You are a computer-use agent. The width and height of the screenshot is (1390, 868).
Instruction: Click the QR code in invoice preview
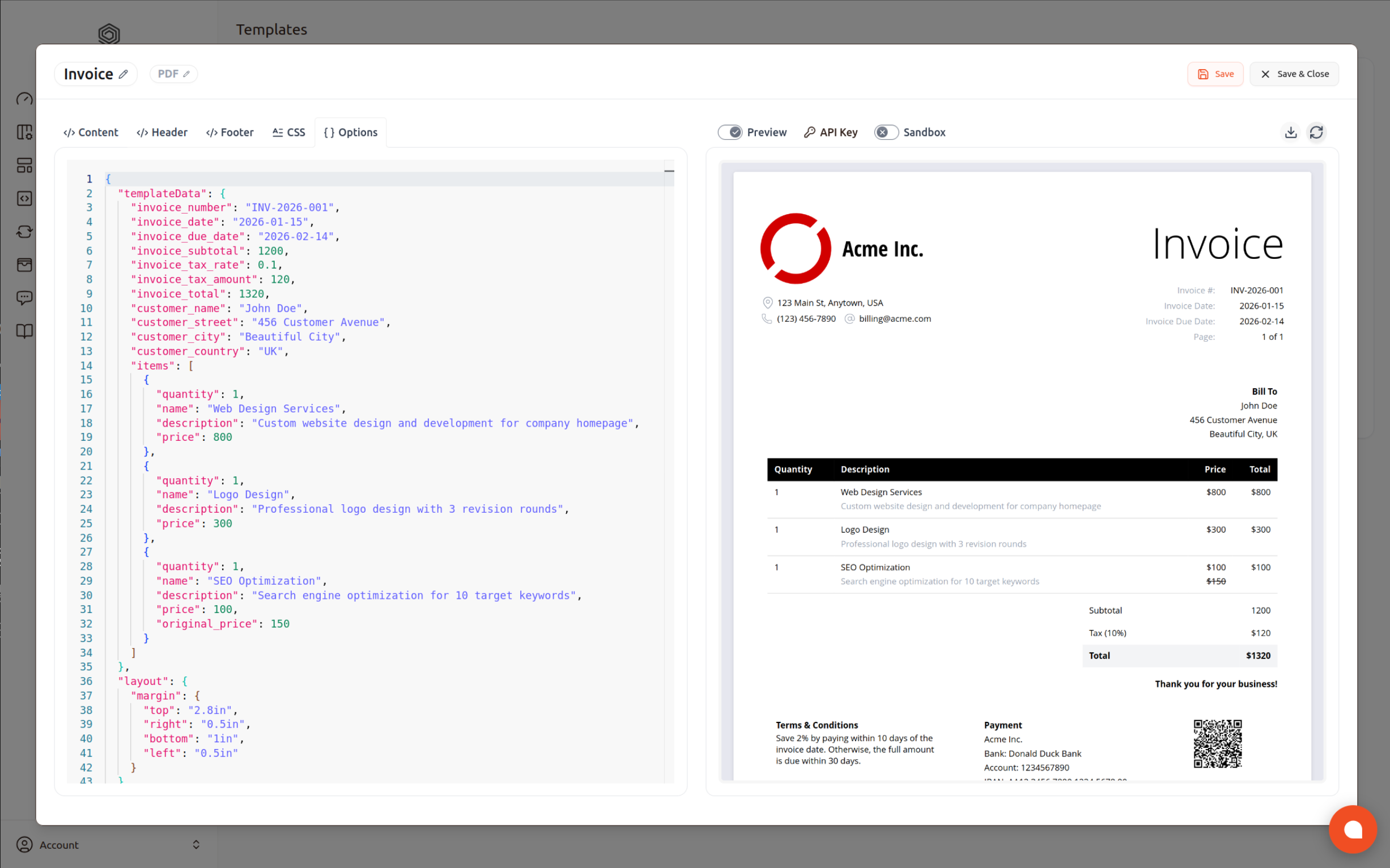(x=1218, y=743)
